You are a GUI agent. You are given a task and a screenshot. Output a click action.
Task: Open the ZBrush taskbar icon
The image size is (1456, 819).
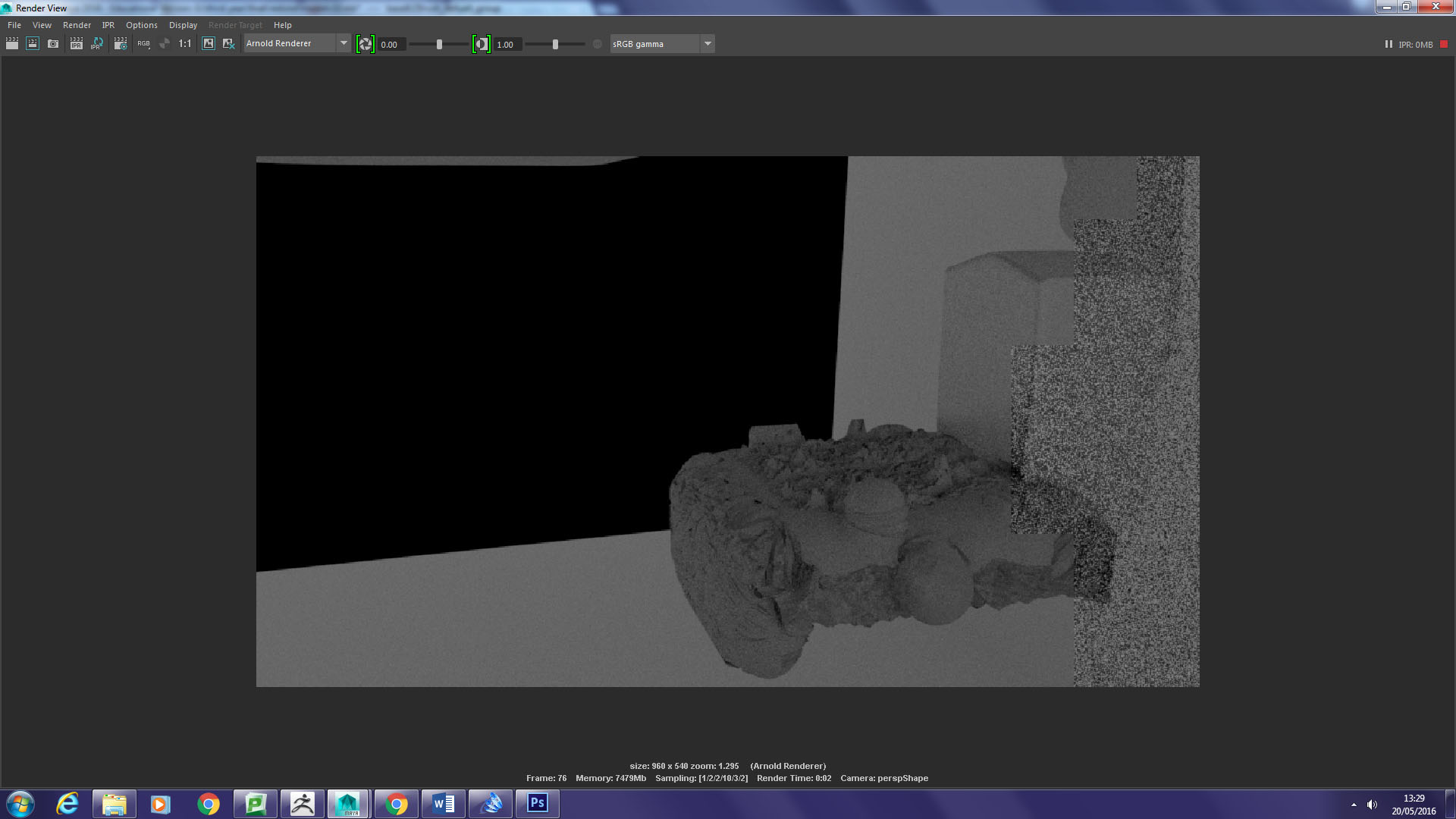(303, 804)
